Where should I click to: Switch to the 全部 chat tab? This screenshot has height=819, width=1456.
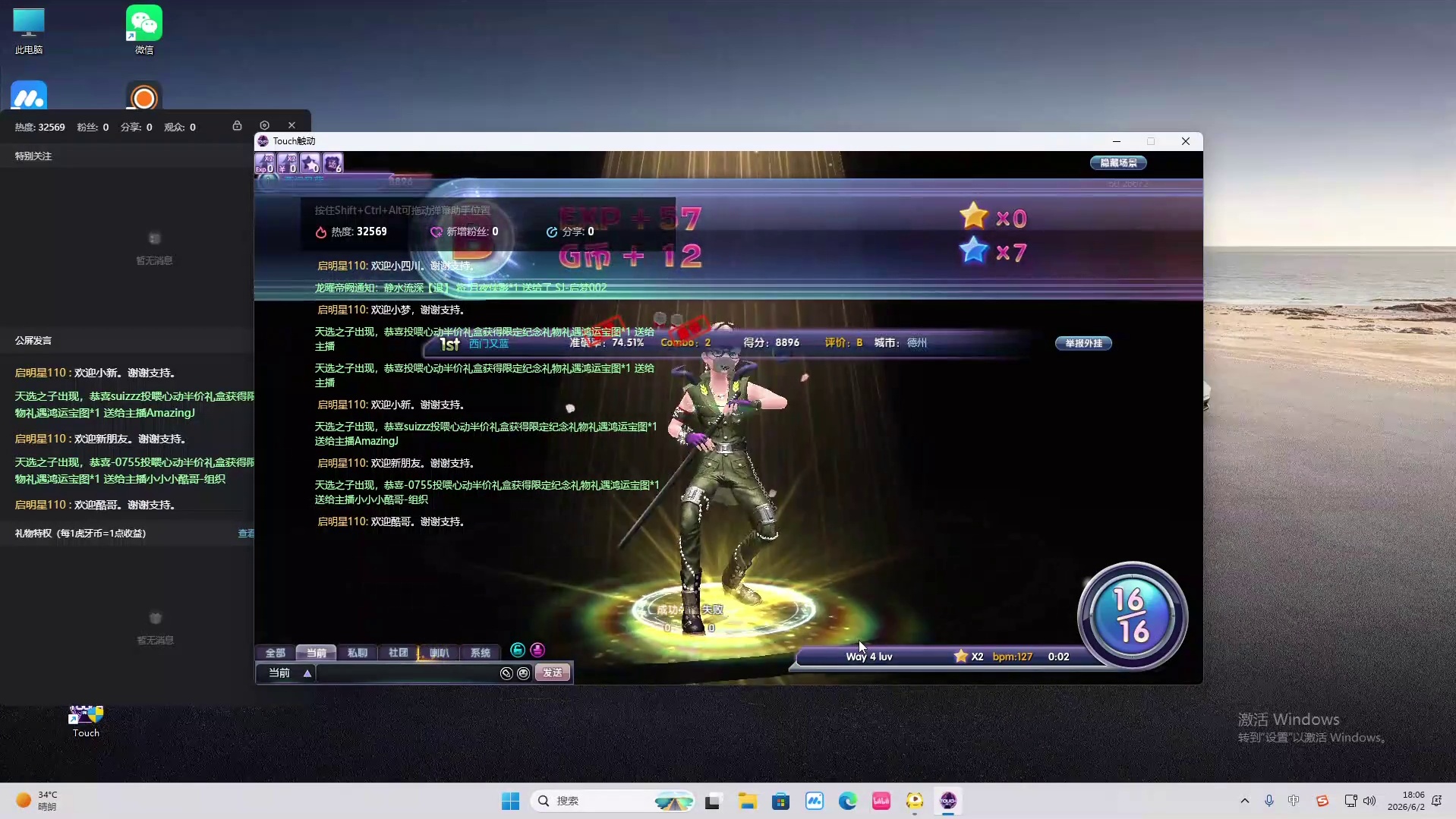coord(276,653)
